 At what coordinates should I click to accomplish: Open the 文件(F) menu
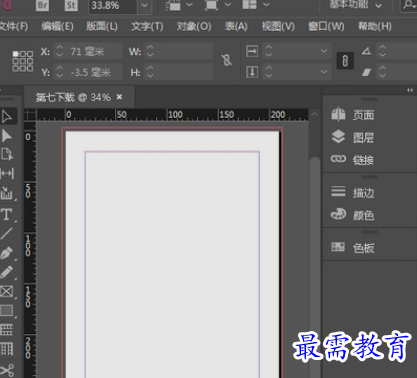click(x=13, y=26)
